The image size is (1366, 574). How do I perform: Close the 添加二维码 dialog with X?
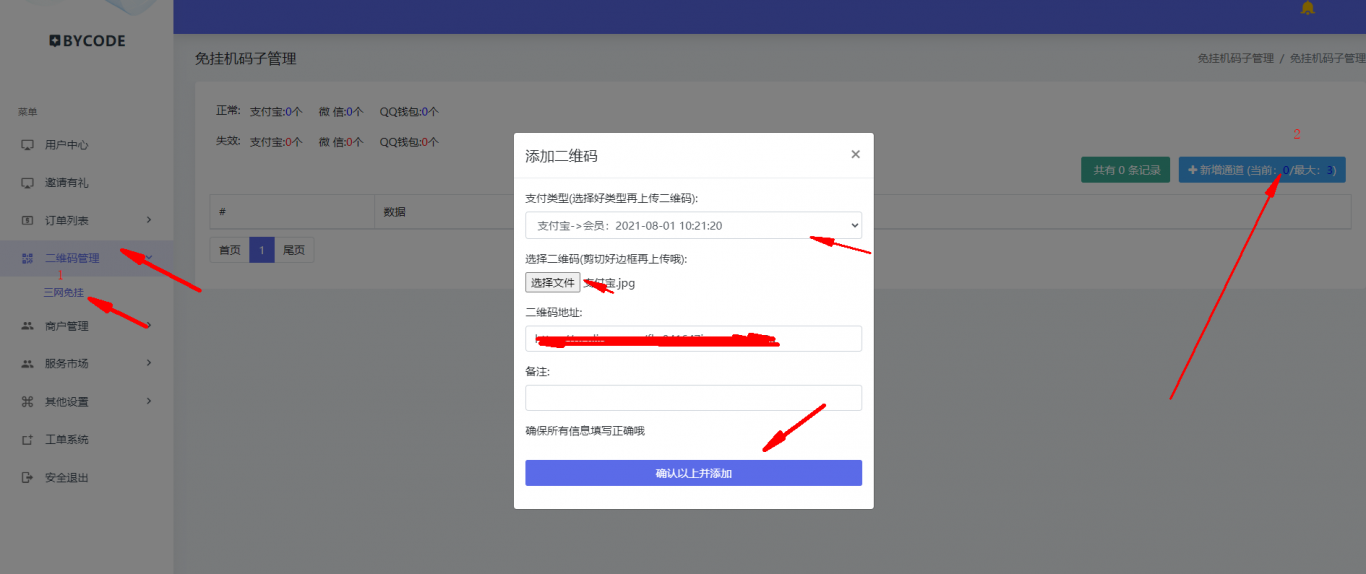pyautogui.click(x=855, y=155)
